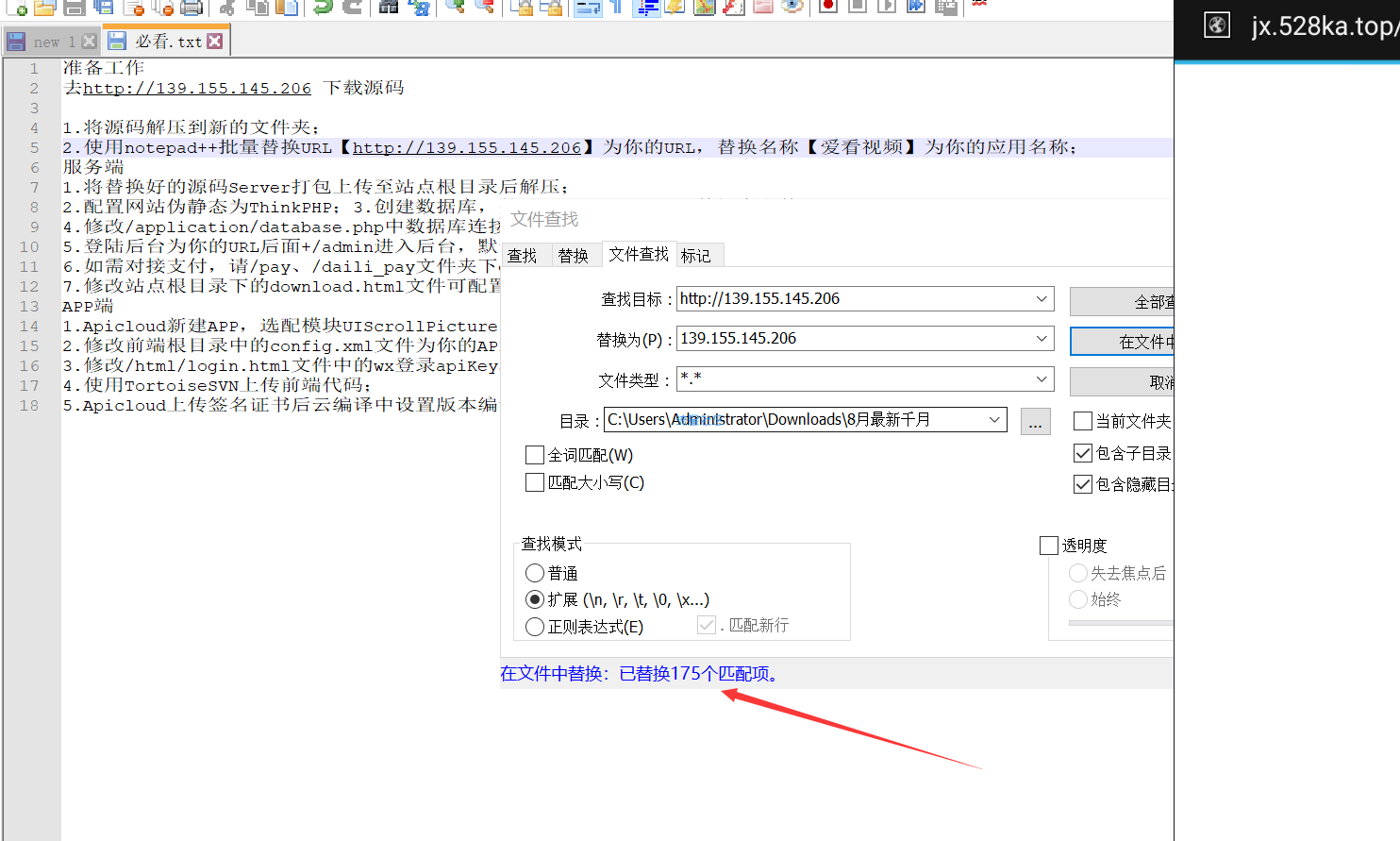The width and height of the screenshot is (1400, 841).
Task: Click the green Undo arrow icon
Action: (324, 8)
